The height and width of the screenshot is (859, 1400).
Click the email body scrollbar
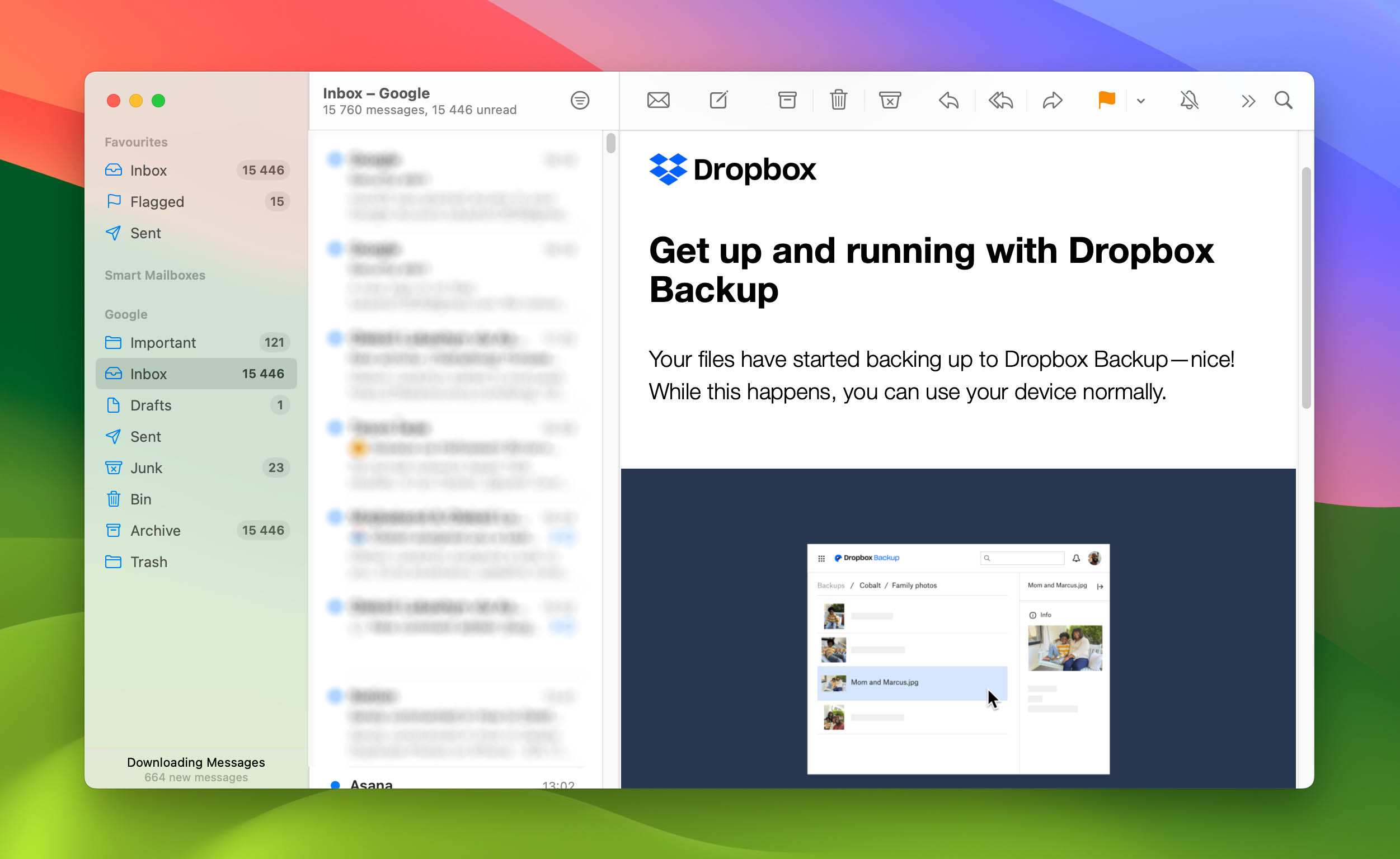(x=1305, y=288)
